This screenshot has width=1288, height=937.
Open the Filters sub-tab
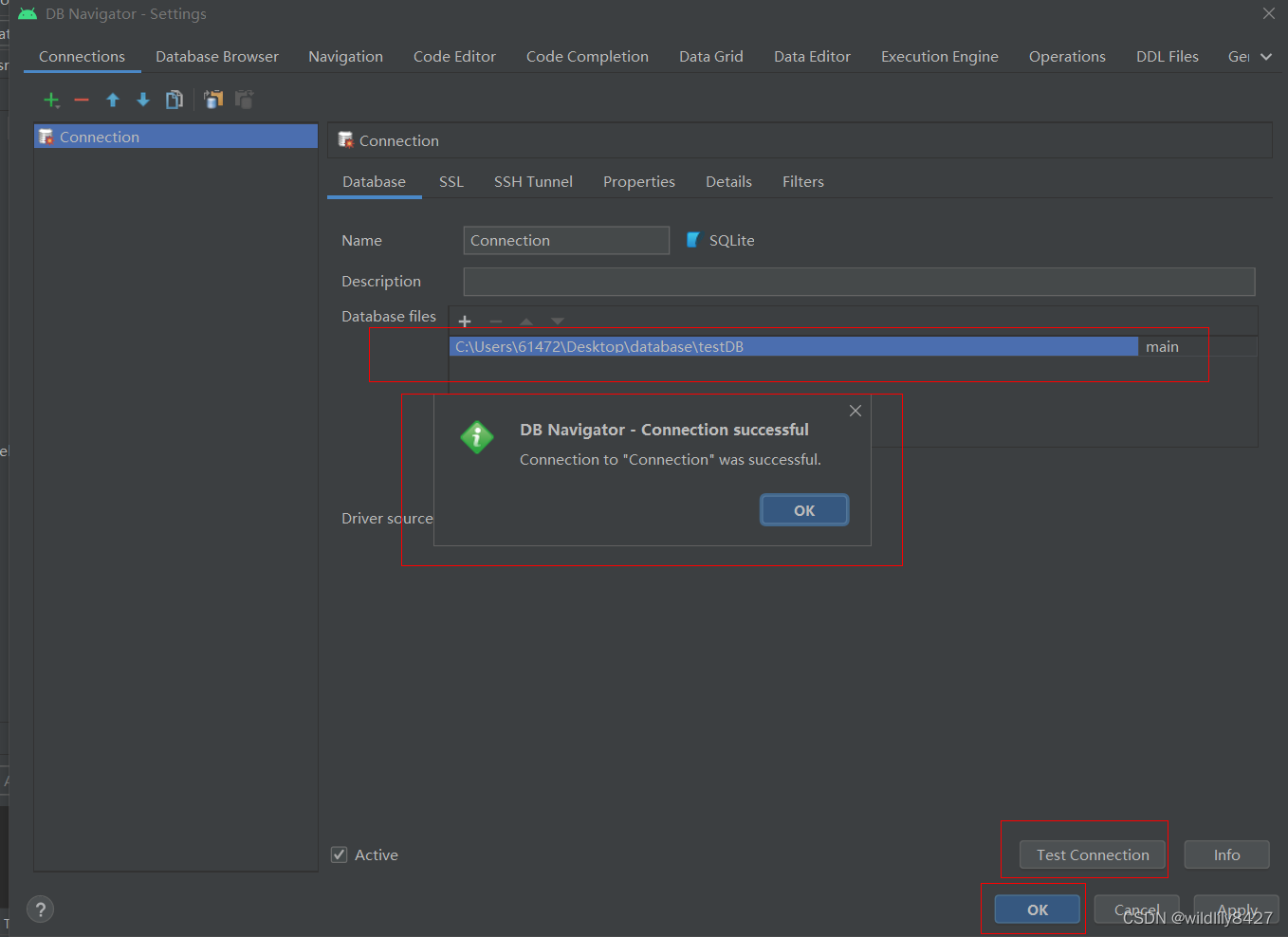tap(803, 182)
